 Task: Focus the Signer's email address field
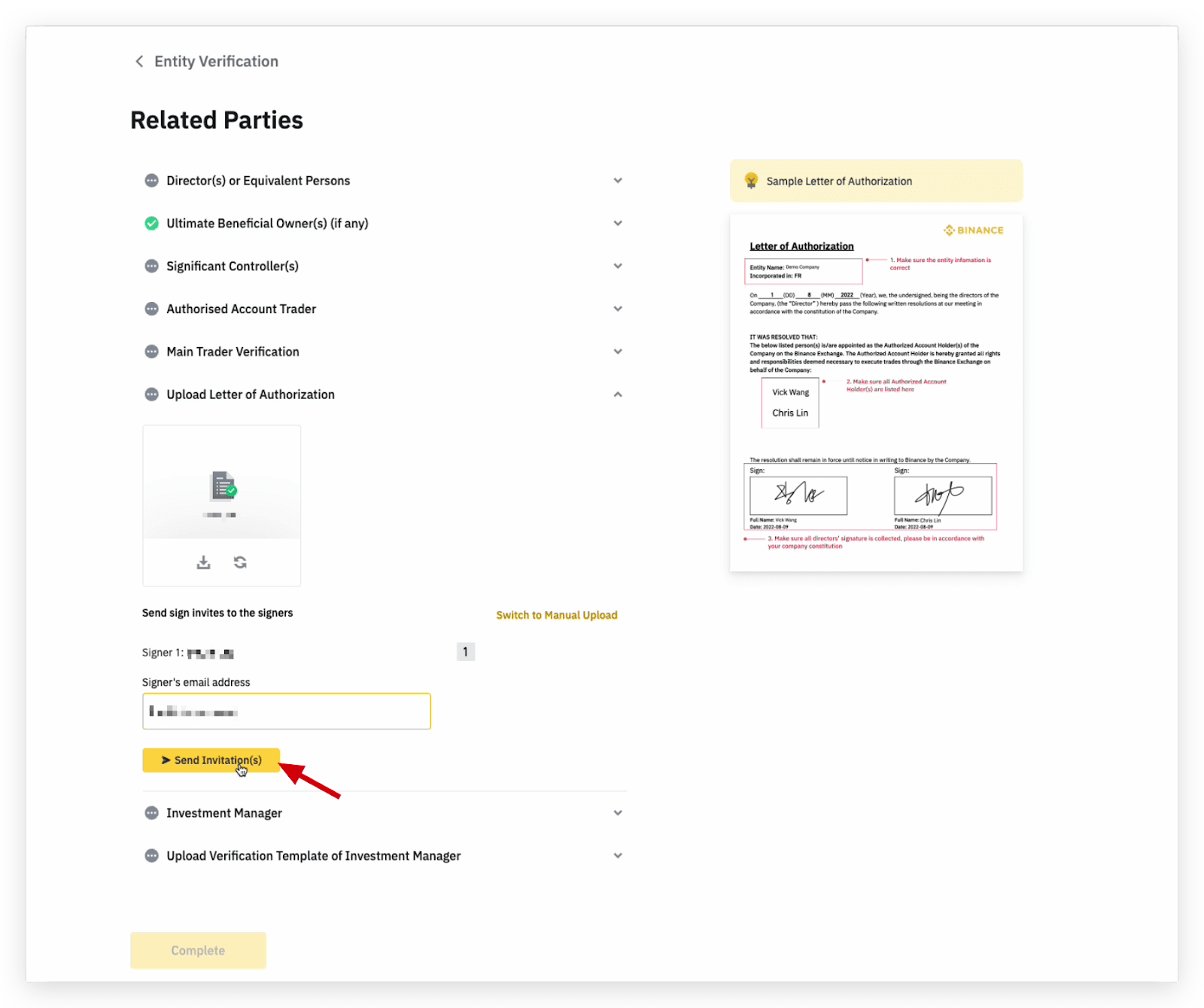[x=286, y=711]
